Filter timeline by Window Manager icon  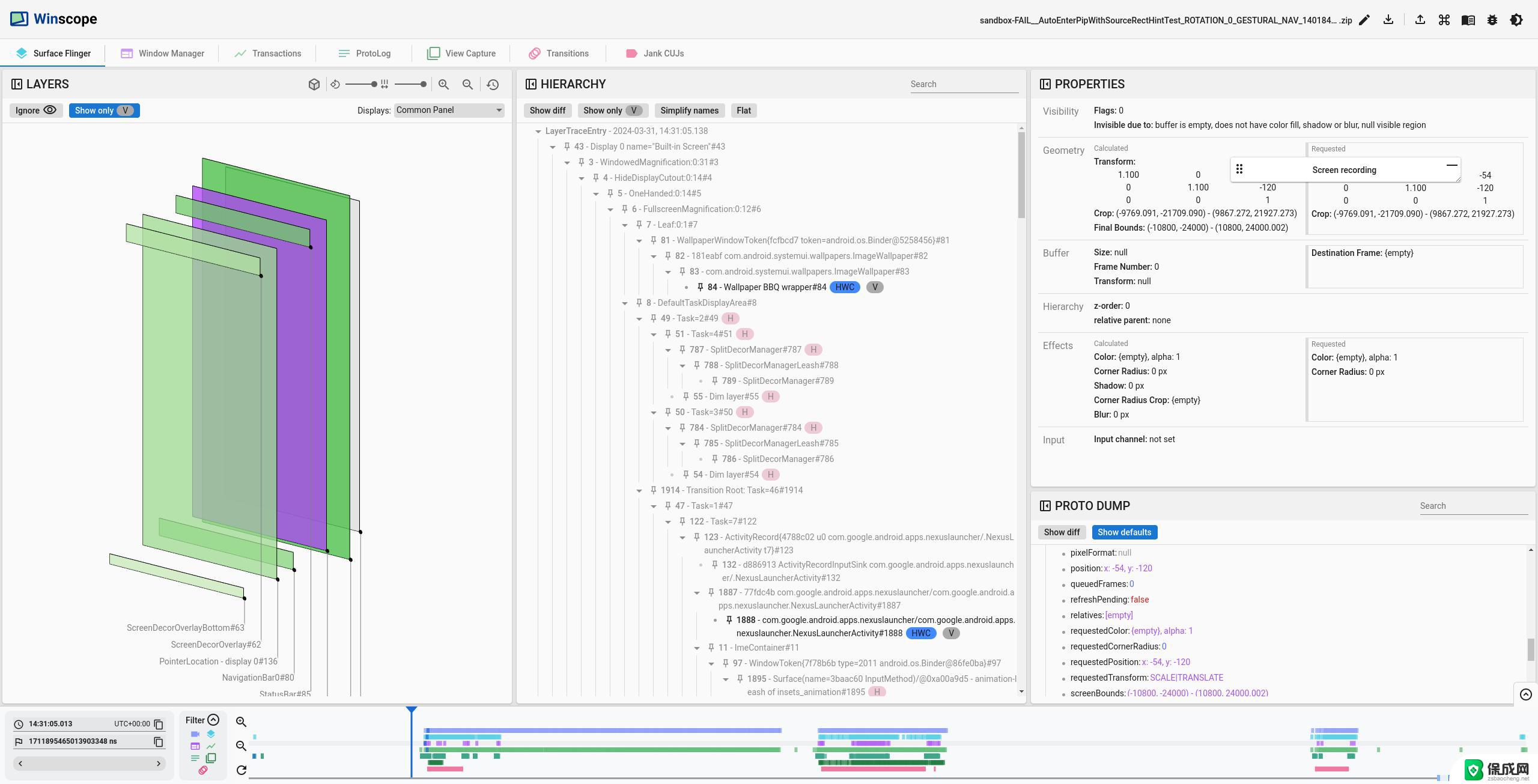(x=195, y=746)
